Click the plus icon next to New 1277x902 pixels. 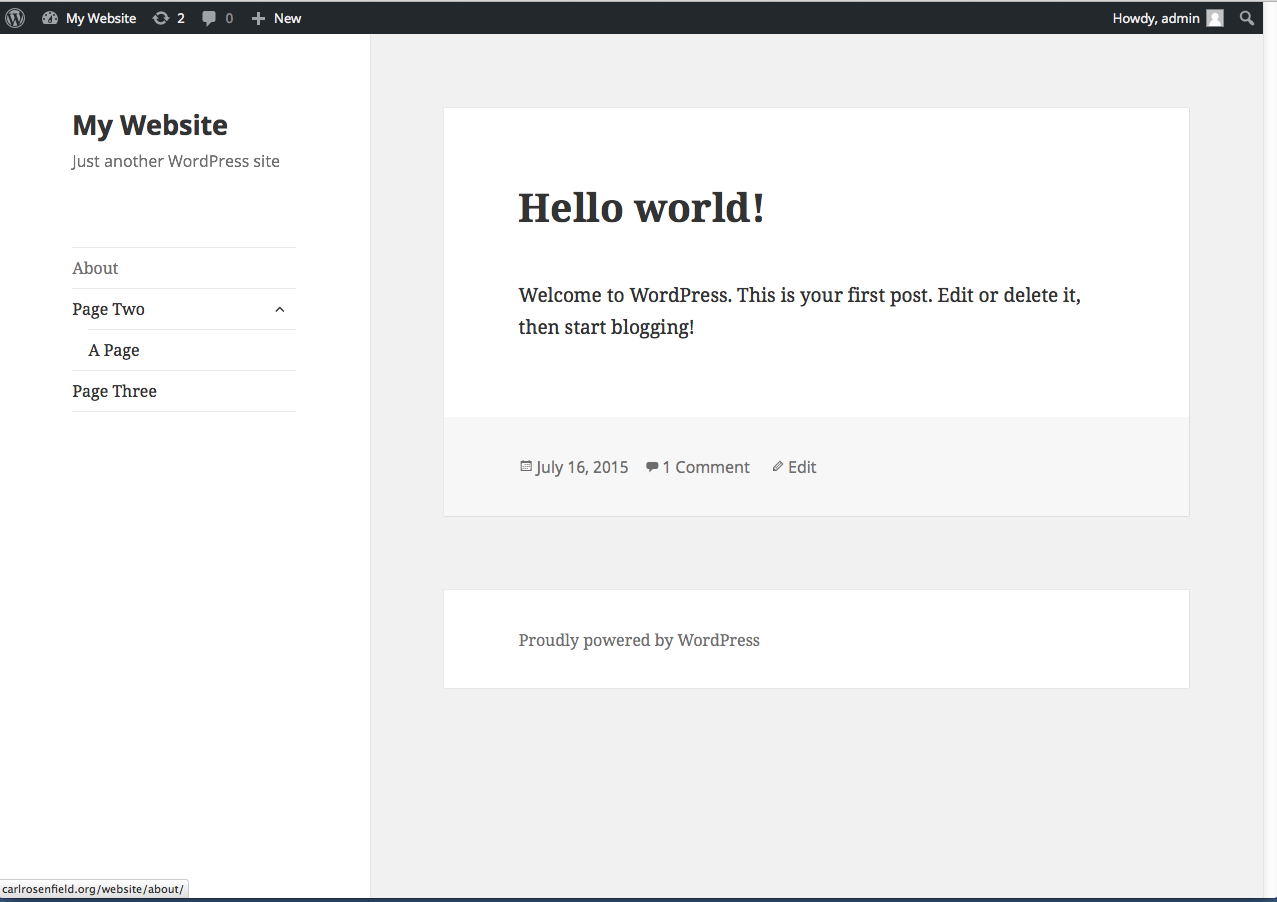point(258,18)
